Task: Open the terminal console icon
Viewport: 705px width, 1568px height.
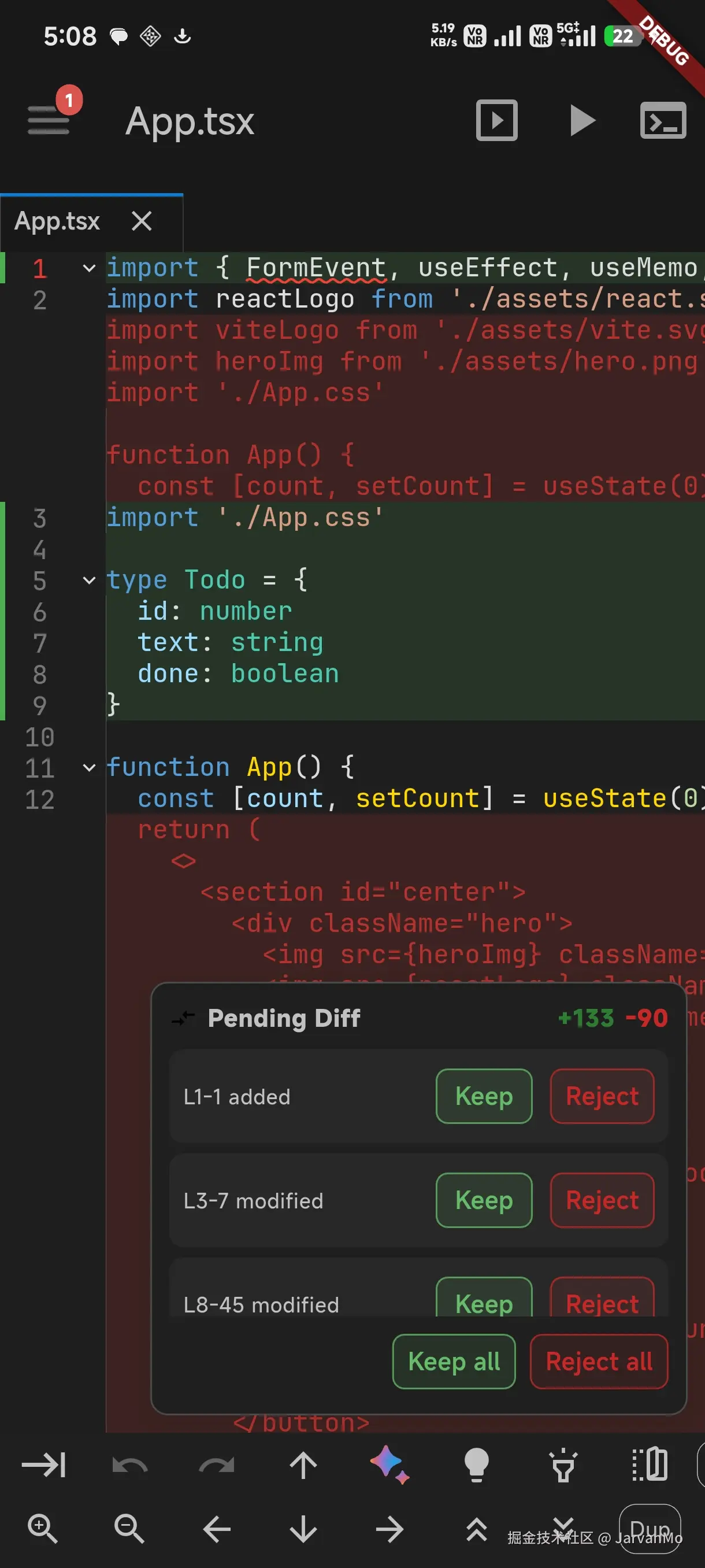Action: click(663, 120)
